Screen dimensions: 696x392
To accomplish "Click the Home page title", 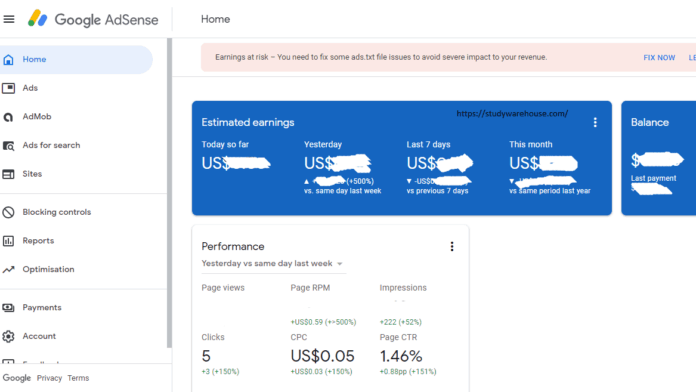I will pyautogui.click(x=215, y=19).
